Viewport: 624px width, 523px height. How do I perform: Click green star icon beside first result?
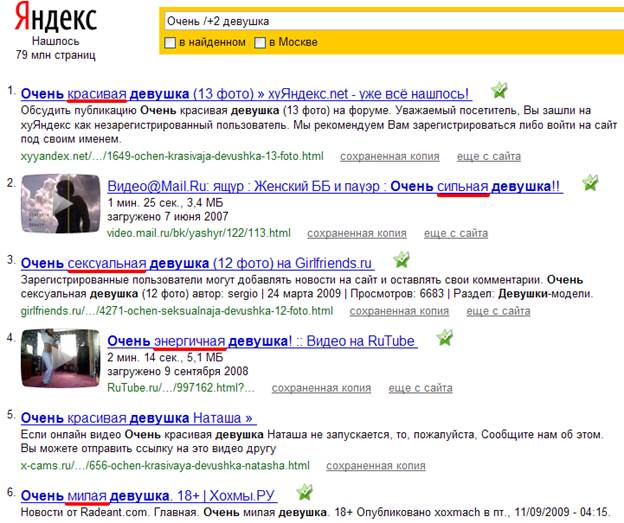coord(496,89)
